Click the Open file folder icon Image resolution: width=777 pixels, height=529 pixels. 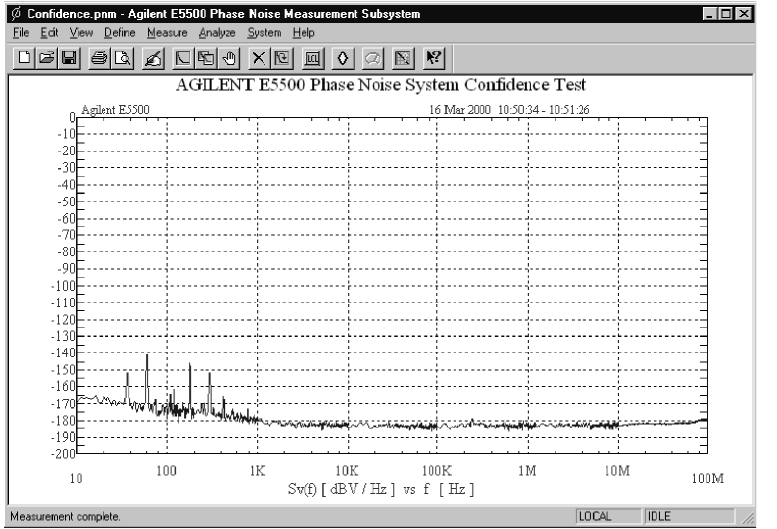point(47,58)
